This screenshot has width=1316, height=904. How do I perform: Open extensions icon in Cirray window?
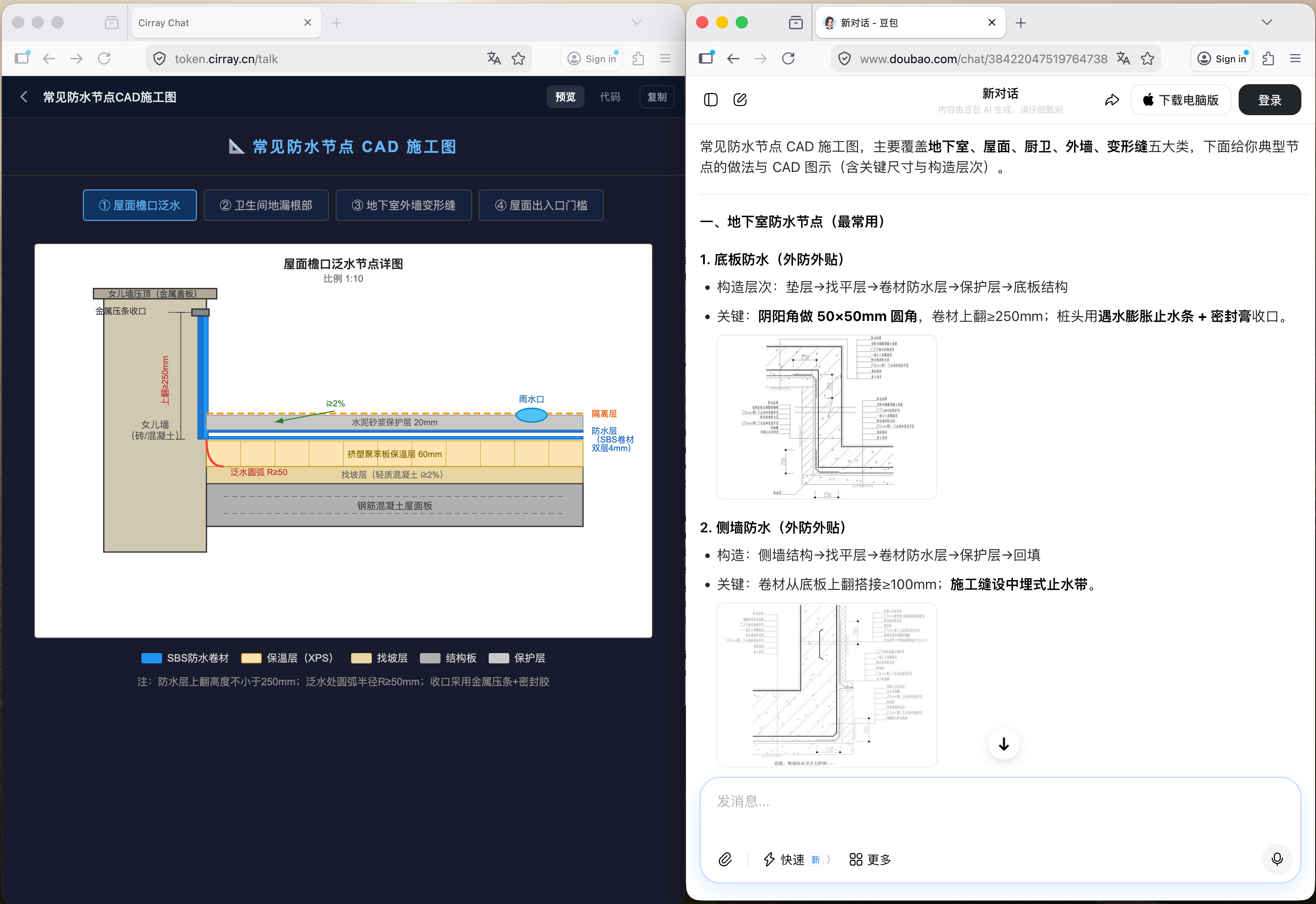click(638, 58)
